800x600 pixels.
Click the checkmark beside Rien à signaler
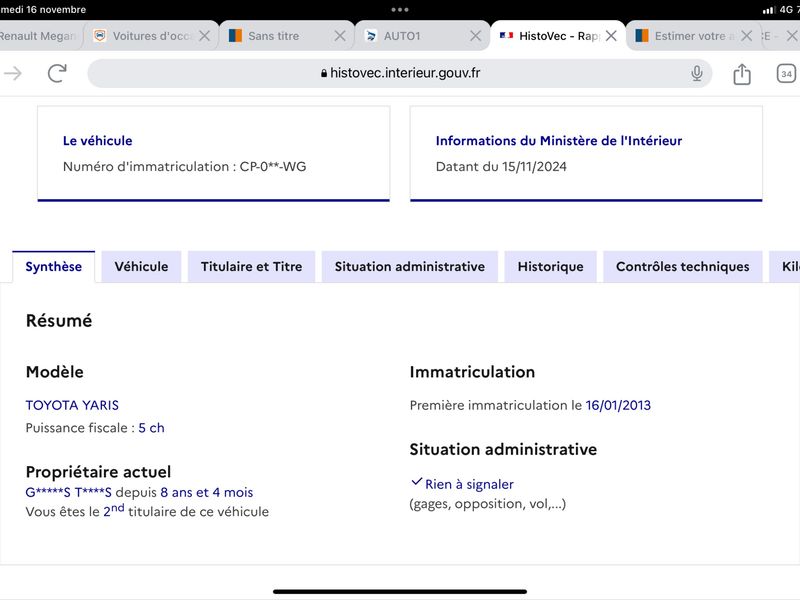(x=416, y=481)
